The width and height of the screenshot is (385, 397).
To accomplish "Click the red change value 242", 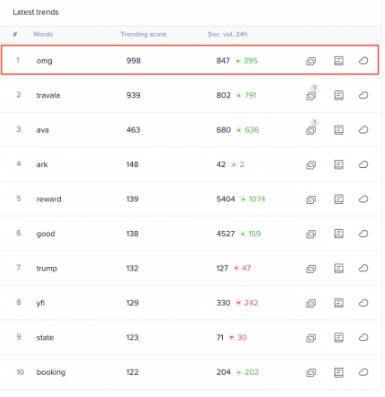I will click(x=251, y=303).
